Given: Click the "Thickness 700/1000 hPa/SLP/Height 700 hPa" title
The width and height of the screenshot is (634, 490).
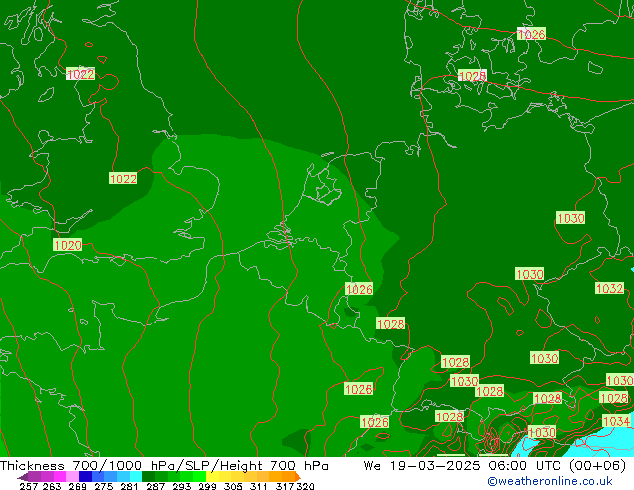Looking at the screenshot, I should pos(164,466).
